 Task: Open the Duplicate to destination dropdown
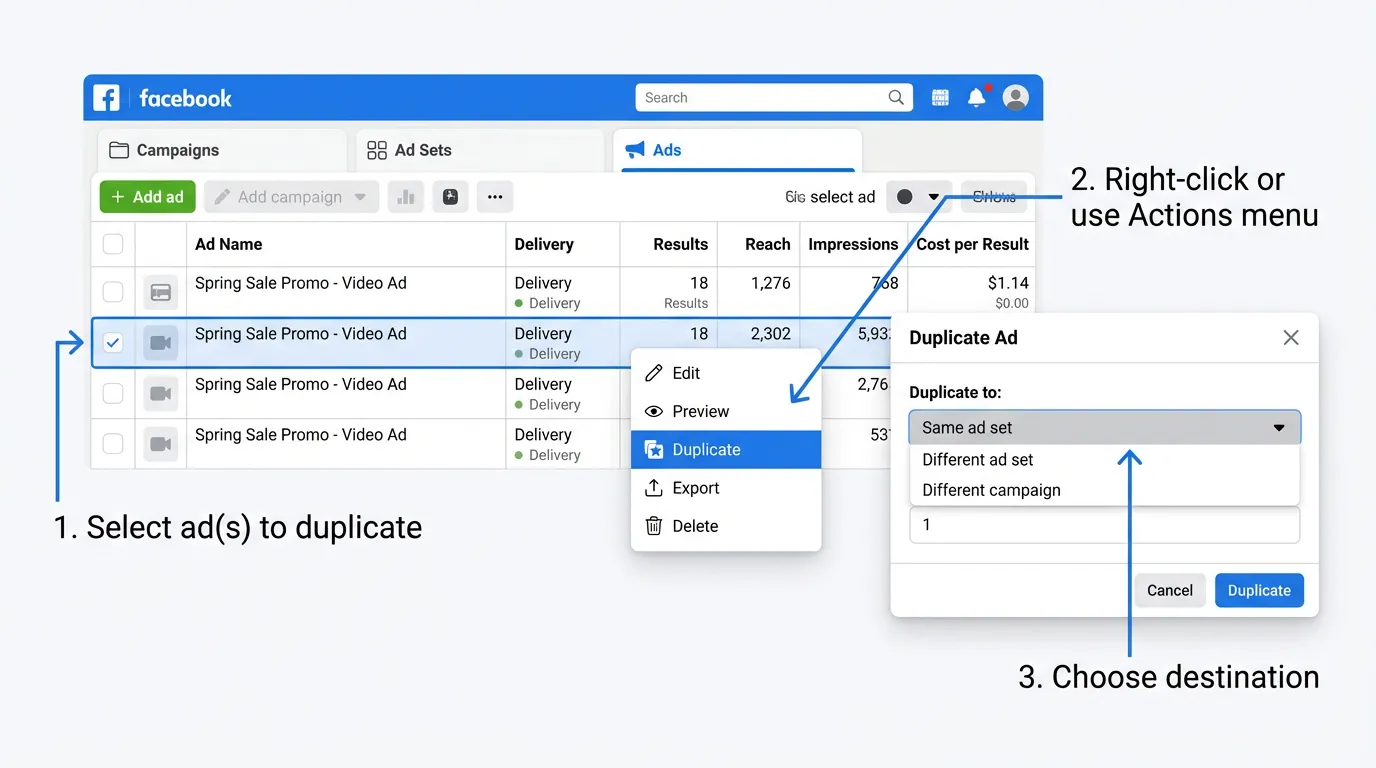(x=1104, y=427)
